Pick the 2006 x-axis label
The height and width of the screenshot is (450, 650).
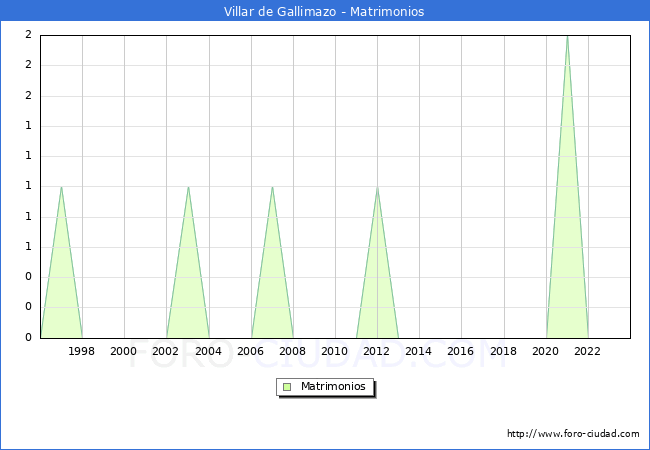(250, 351)
